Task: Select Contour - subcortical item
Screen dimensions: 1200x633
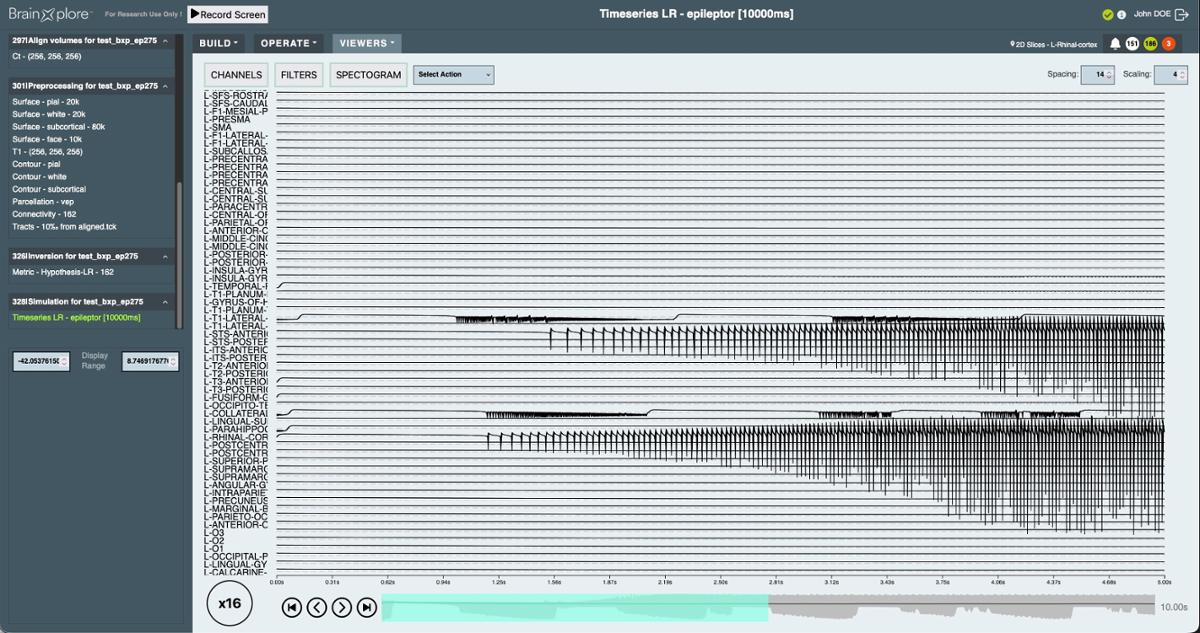Action: pyautogui.click(x=49, y=189)
